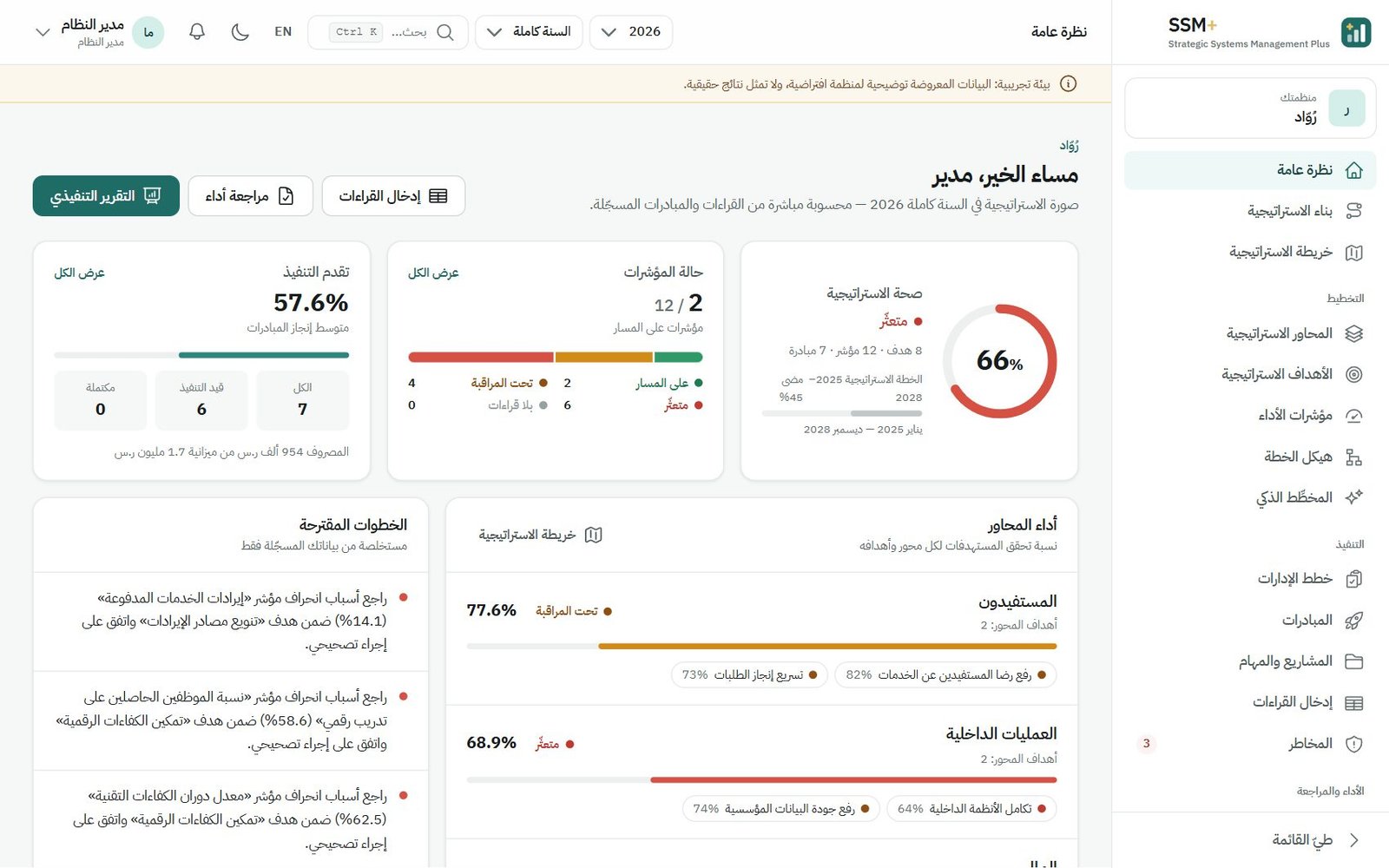Click the مؤشرات الأداء gauge icon

coord(1353,416)
